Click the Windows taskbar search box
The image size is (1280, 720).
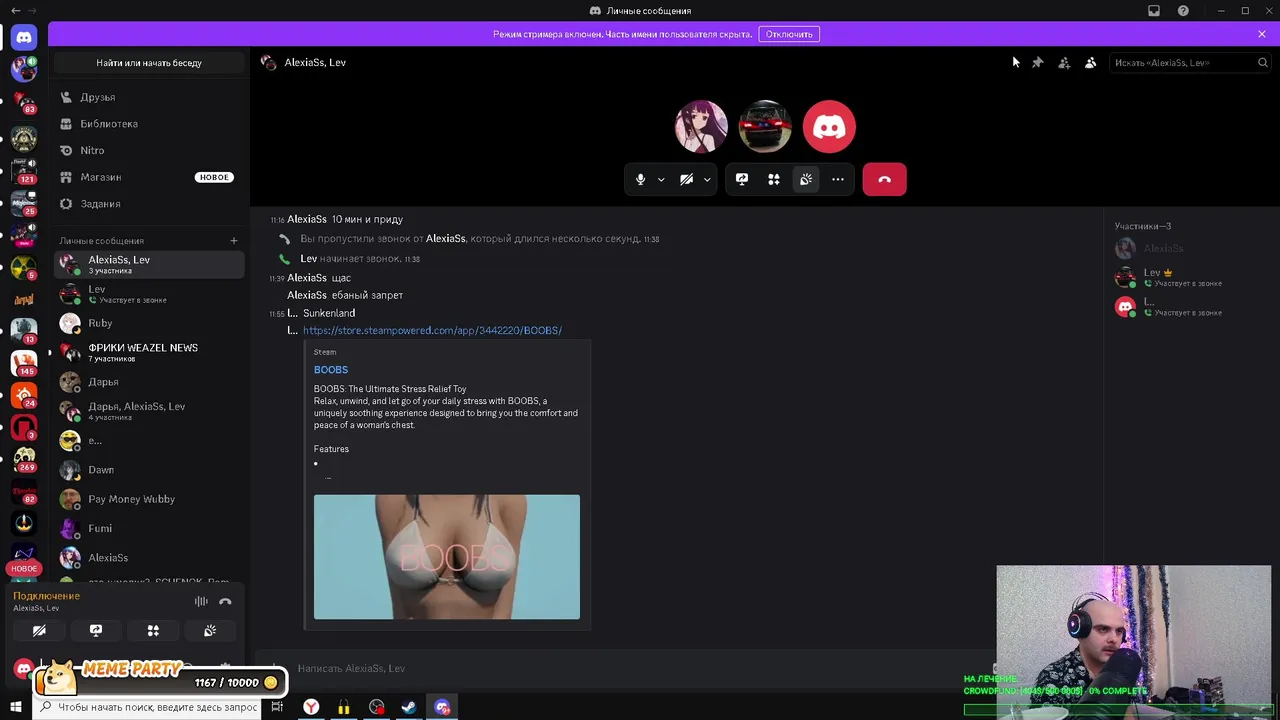(x=147, y=707)
